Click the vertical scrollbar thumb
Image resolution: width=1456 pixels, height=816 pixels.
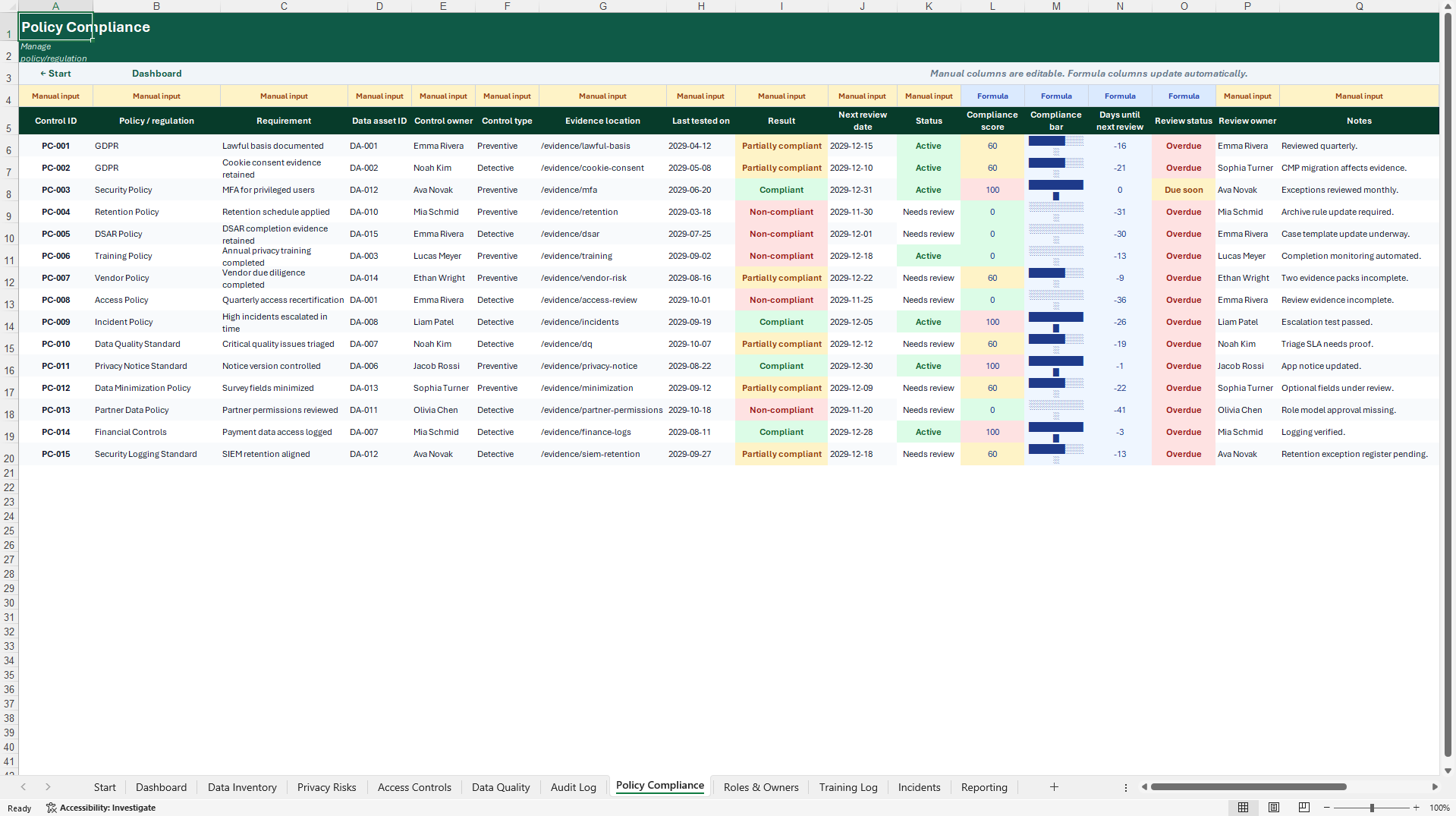tap(1448, 385)
